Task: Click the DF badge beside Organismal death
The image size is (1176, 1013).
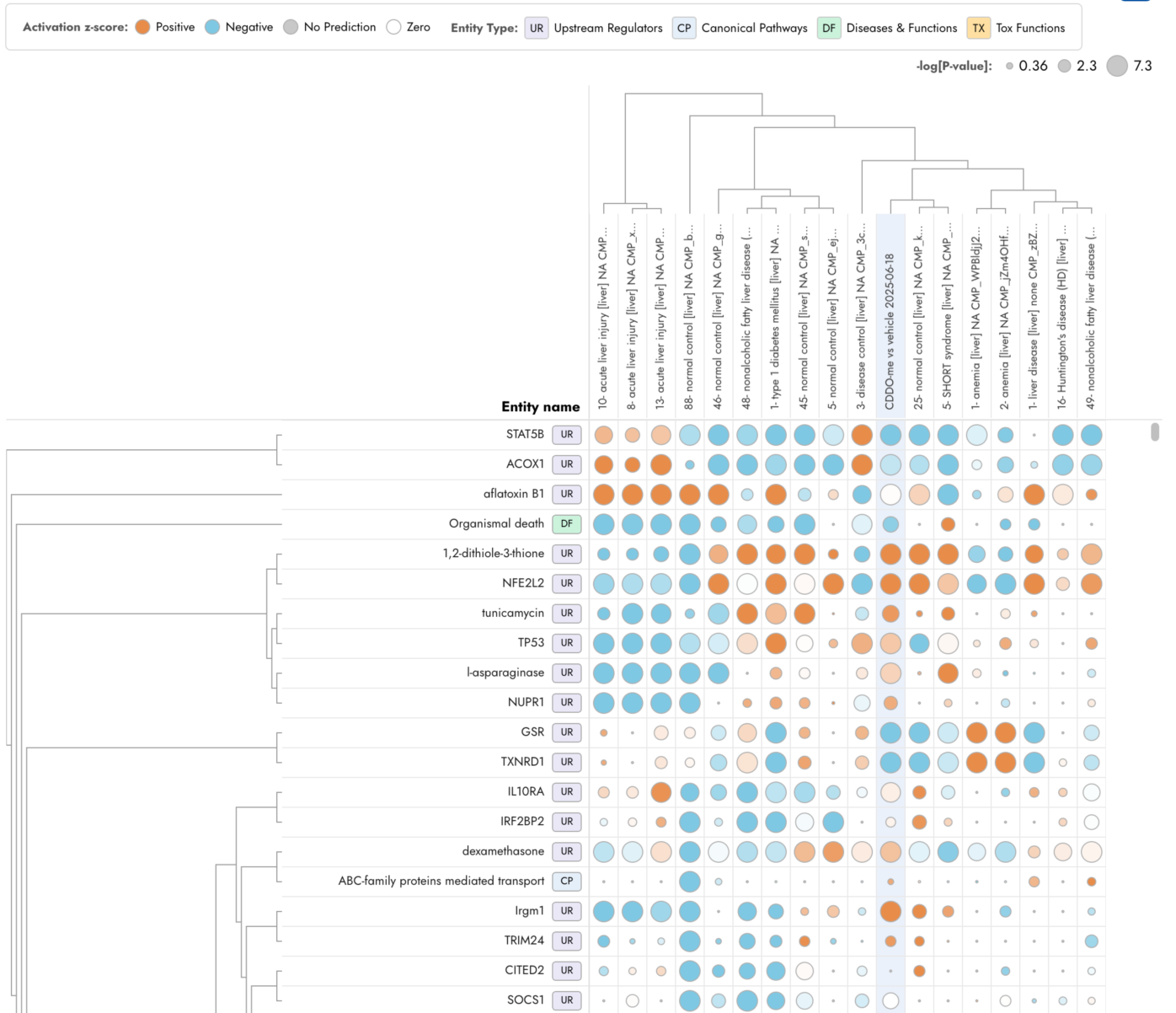Action: tap(567, 524)
